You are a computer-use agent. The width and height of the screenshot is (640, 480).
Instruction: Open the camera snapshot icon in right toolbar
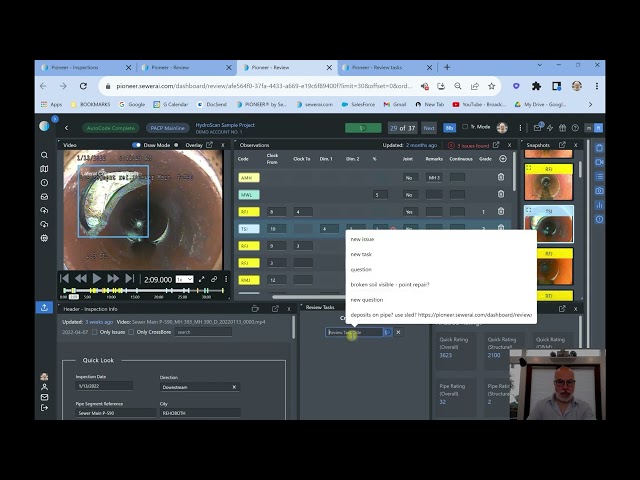[x=599, y=191]
